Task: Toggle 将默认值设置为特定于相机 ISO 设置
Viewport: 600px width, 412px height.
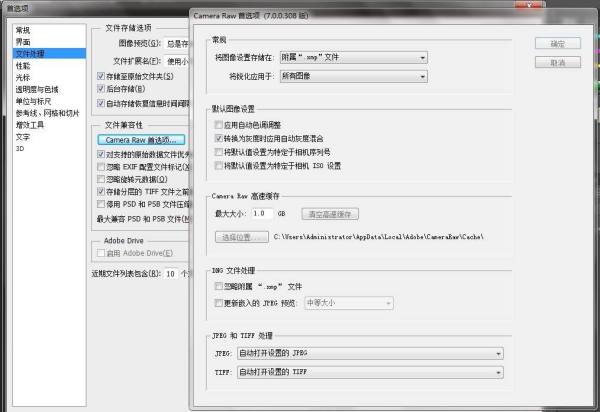Action: [218, 166]
